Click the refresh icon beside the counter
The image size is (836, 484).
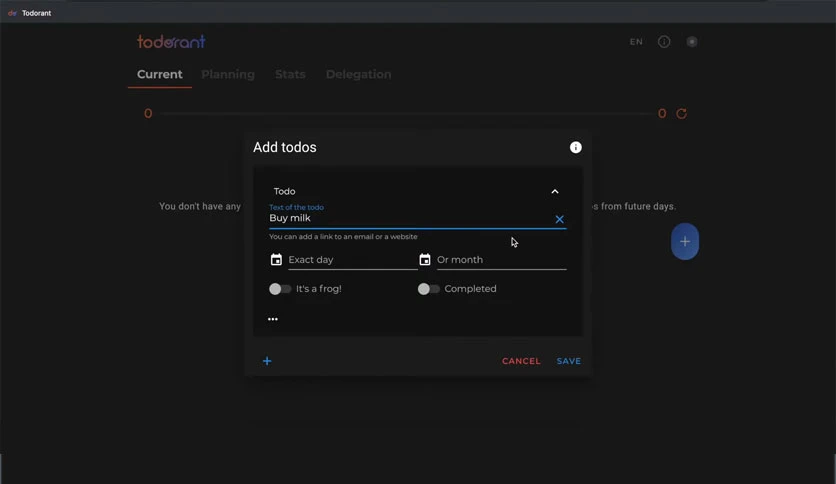click(x=681, y=114)
